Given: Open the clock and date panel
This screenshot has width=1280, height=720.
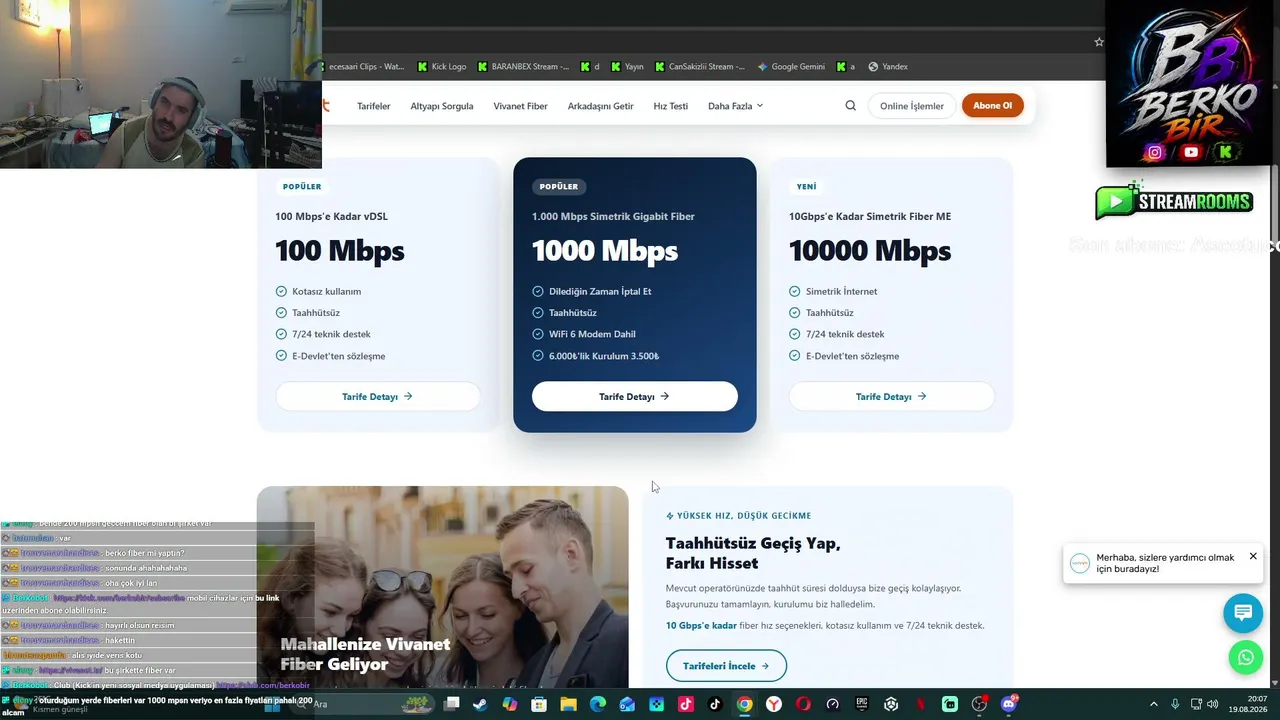Looking at the screenshot, I should click(1249, 704).
